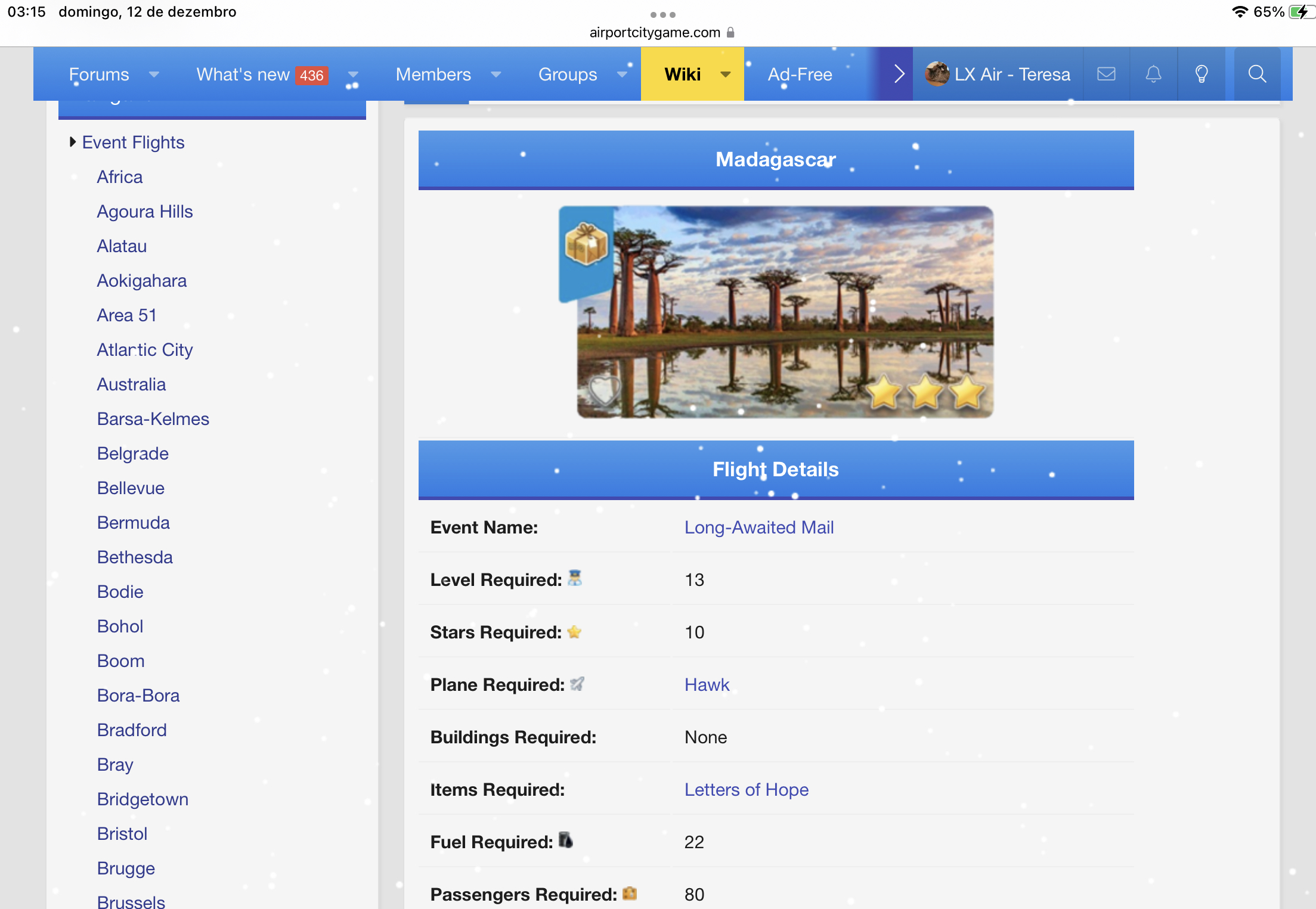1316x909 pixels.
Task: Open the Hawk plane link
Action: (x=707, y=685)
